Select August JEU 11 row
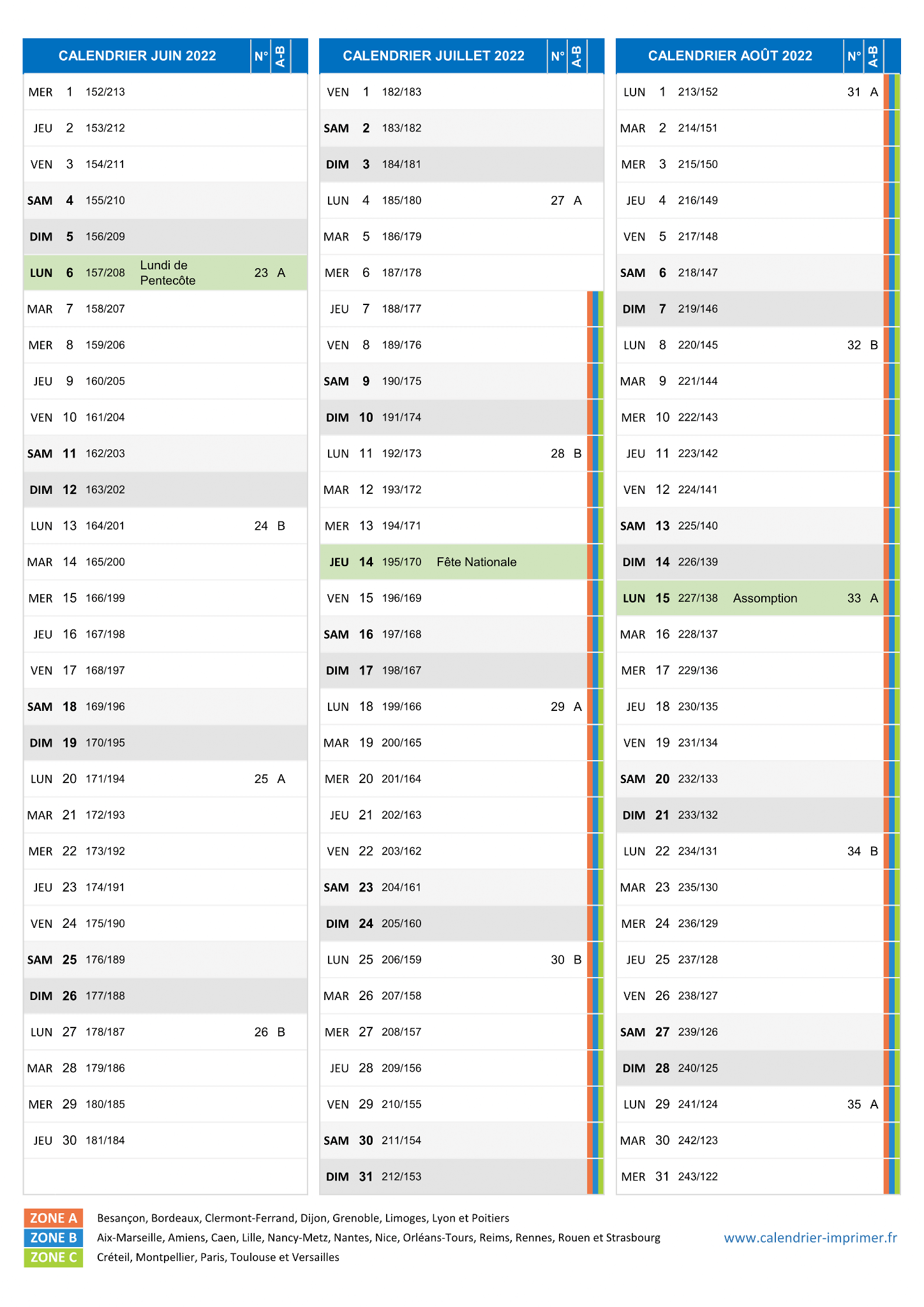The image size is (924, 1307). [x=758, y=454]
